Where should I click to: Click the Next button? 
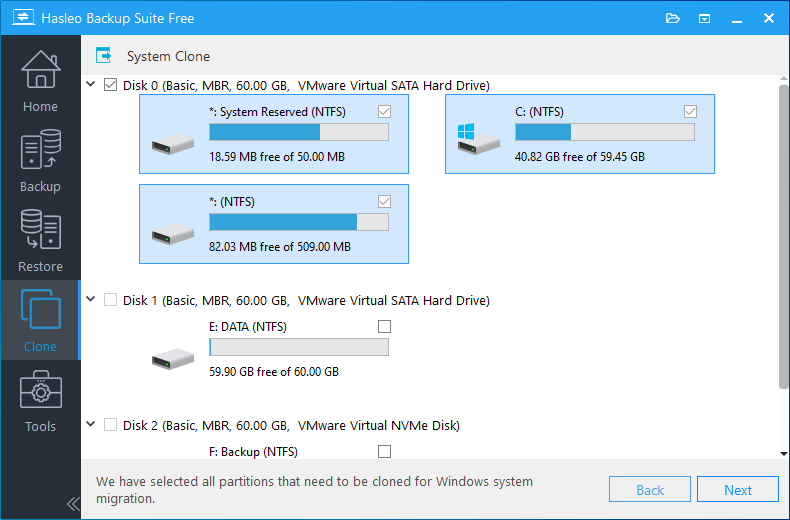coord(738,489)
